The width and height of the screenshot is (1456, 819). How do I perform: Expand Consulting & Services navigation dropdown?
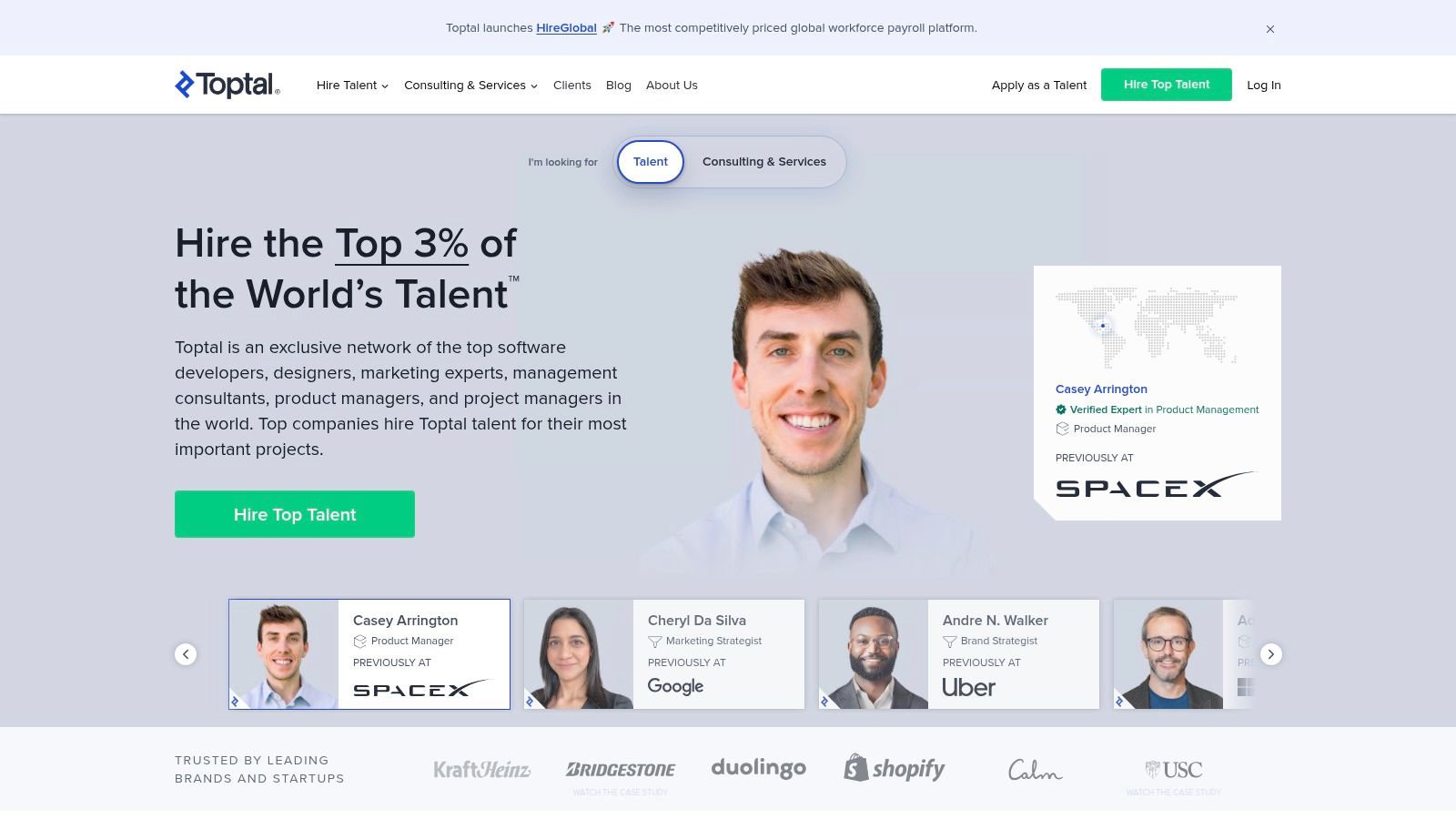point(470,86)
